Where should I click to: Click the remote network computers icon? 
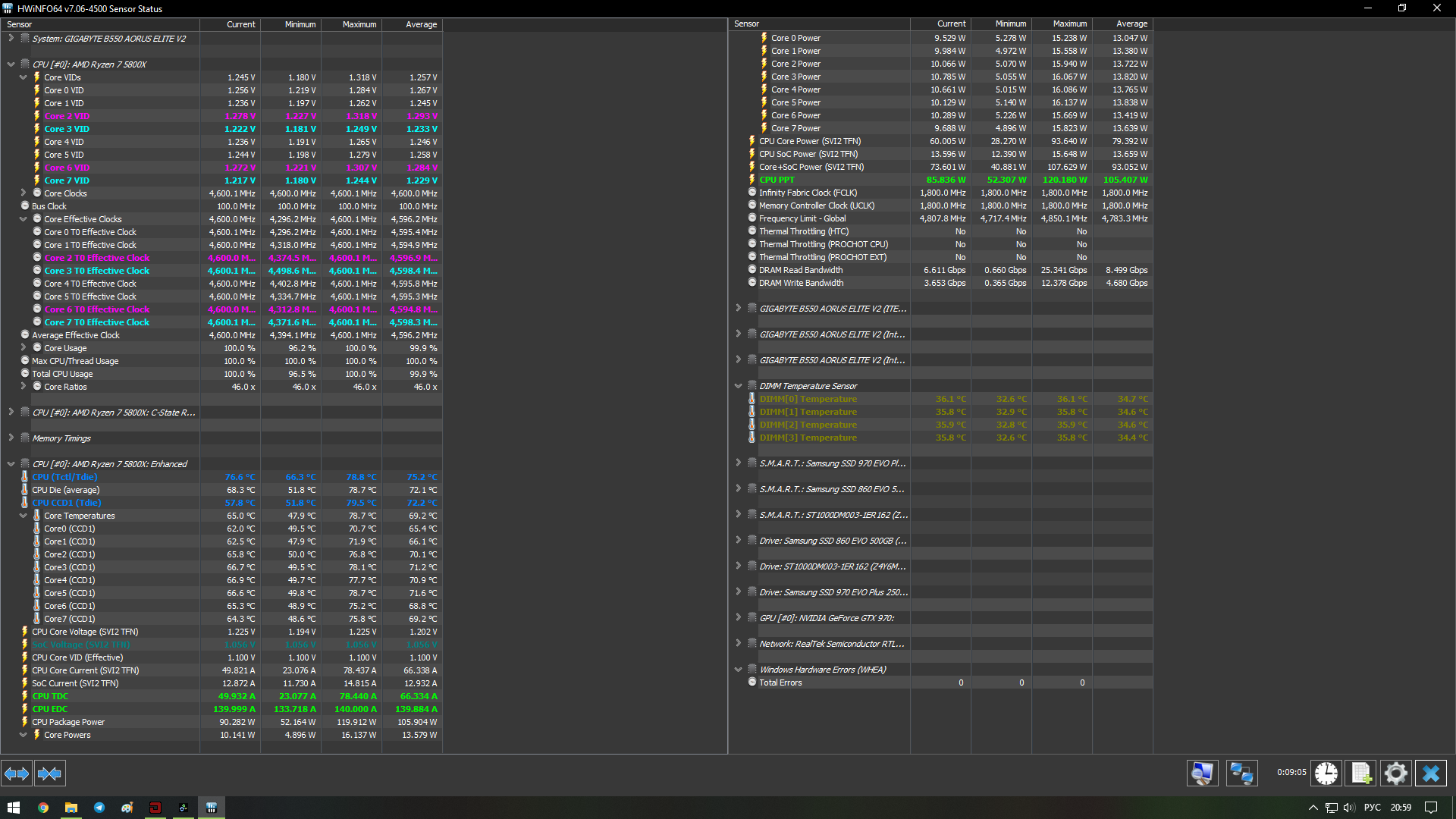(1241, 773)
